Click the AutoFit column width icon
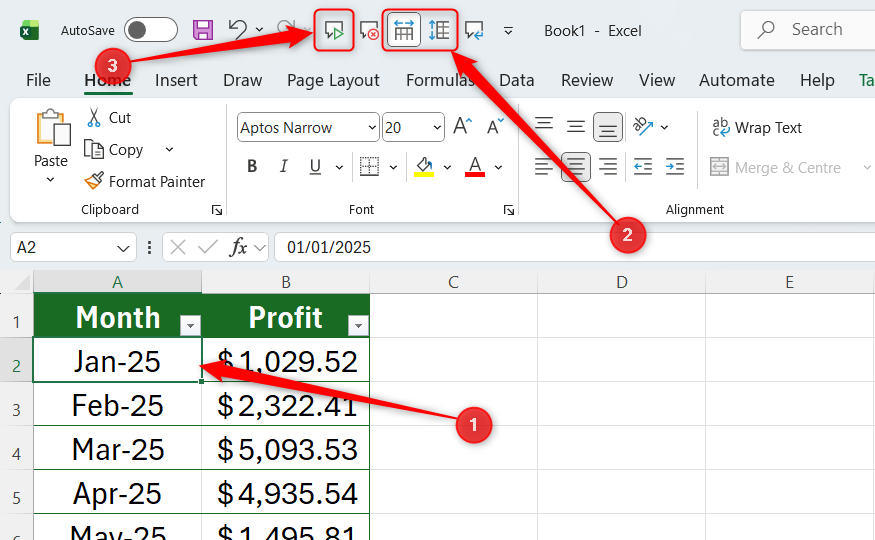The height and width of the screenshot is (540, 875). coord(404,30)
